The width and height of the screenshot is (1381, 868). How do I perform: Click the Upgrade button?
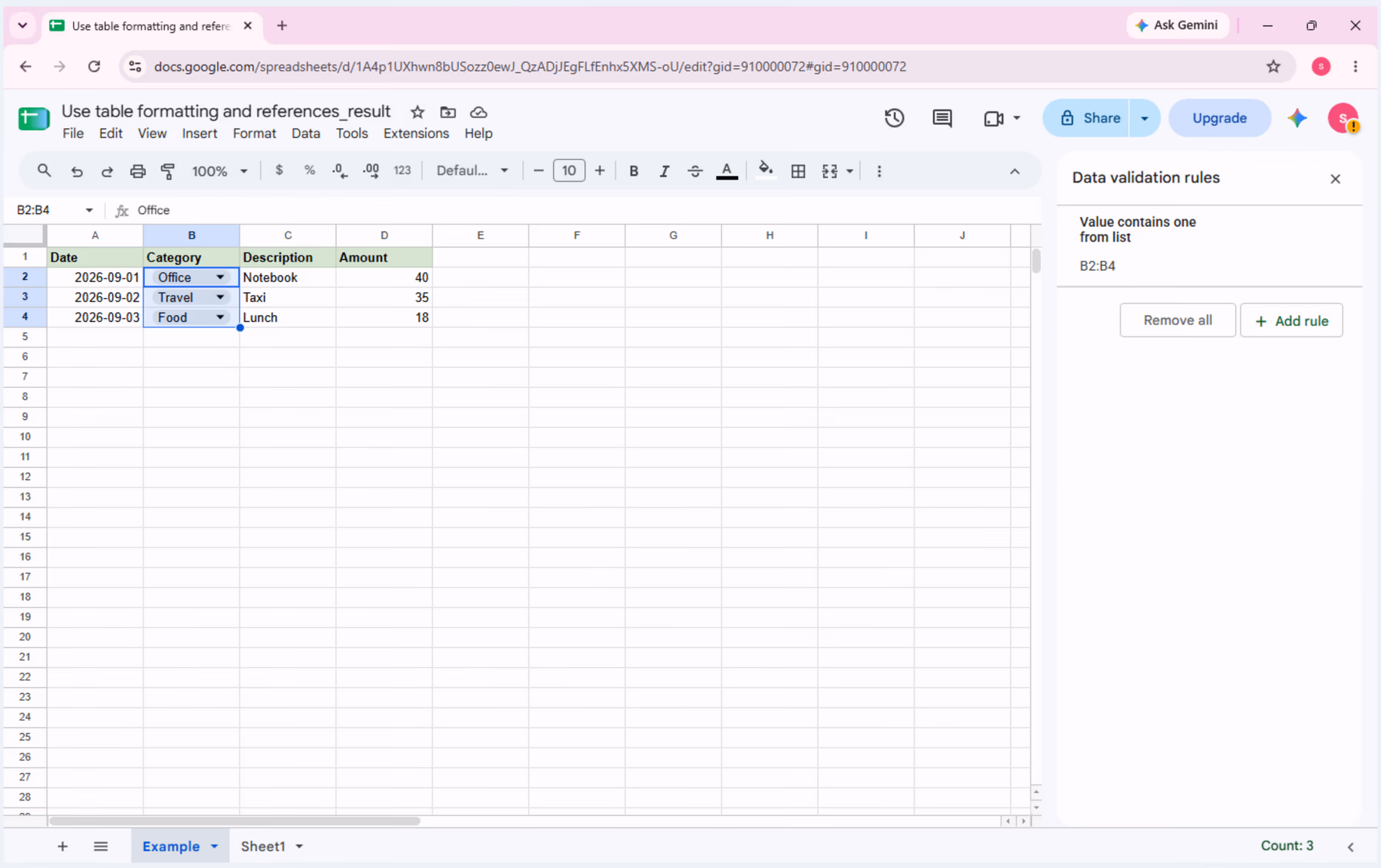pos(1219,118)
